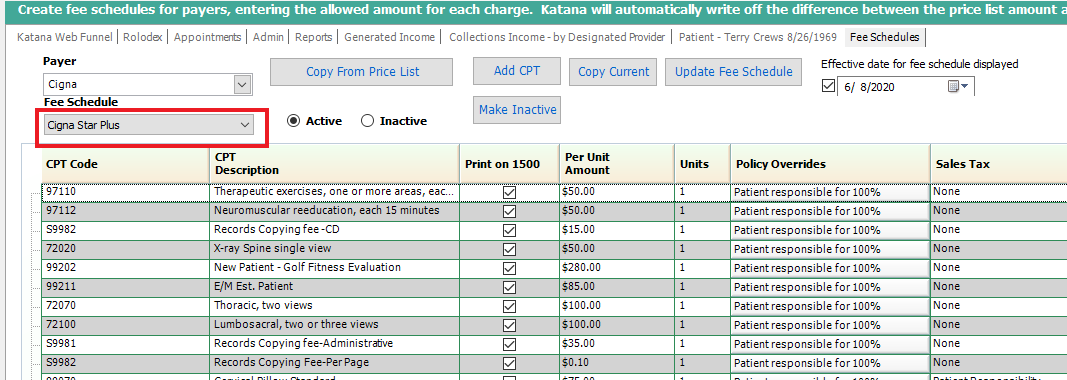
Task: Click description Lumbosacral, two or three views
Action: click(335, 326)
